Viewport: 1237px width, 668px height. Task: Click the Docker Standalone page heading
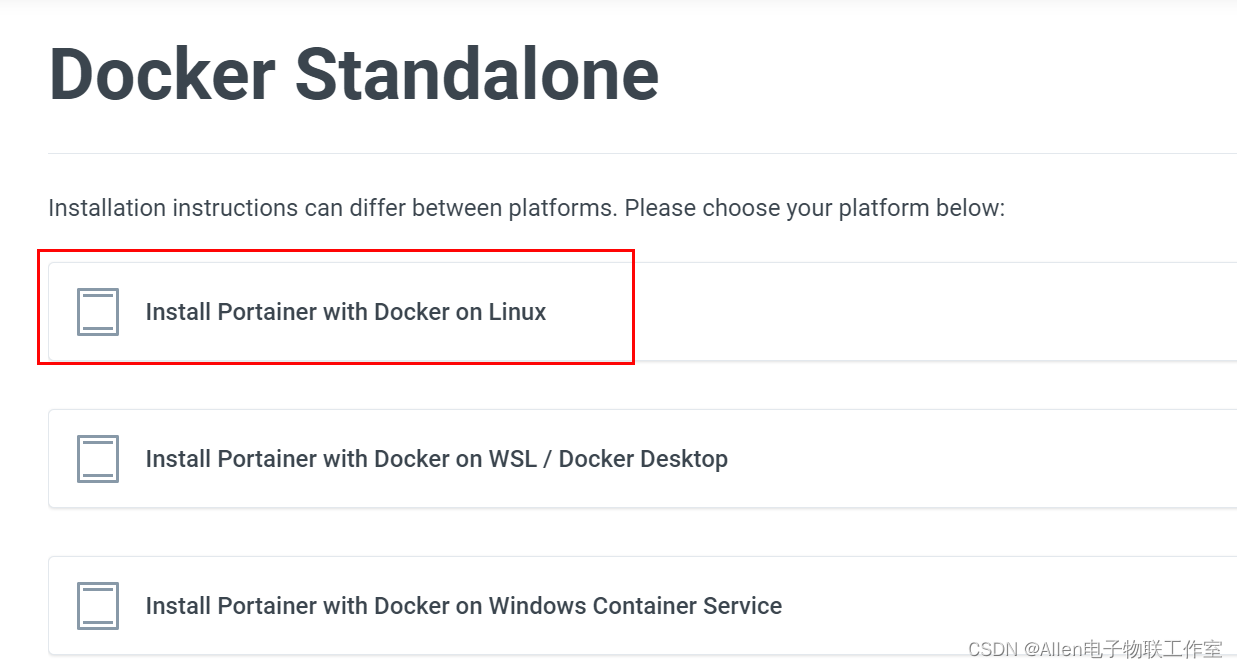353,74
